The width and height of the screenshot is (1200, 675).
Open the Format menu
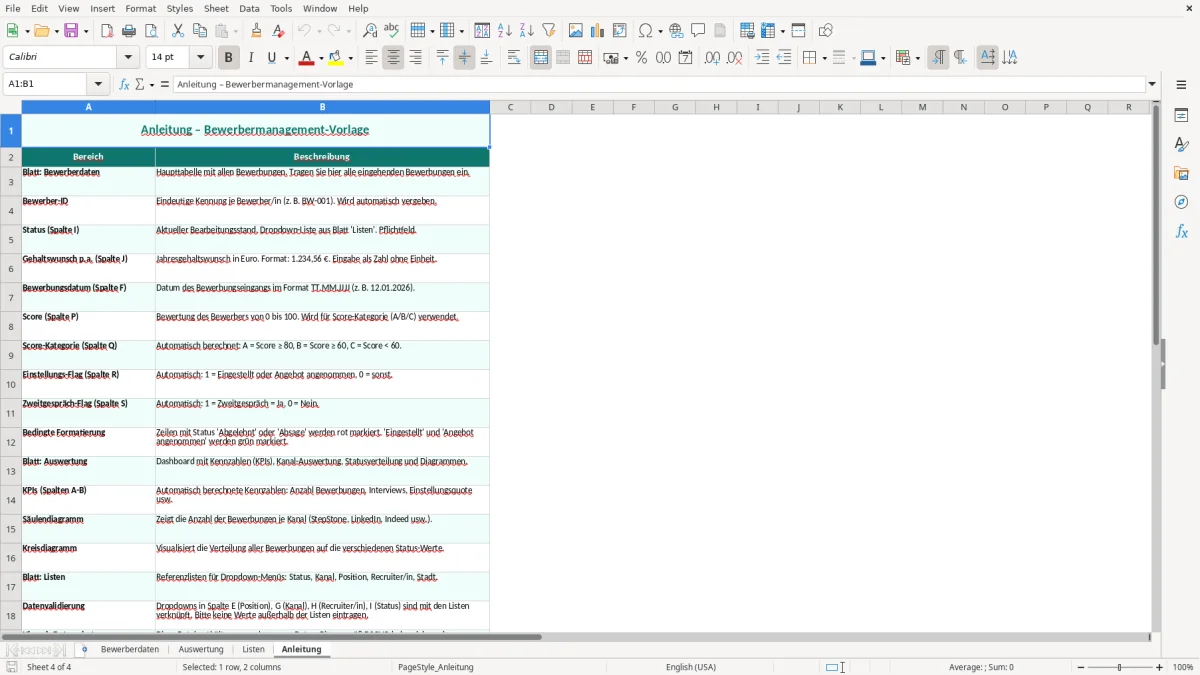pyautogui.click(x=140, y=8)
